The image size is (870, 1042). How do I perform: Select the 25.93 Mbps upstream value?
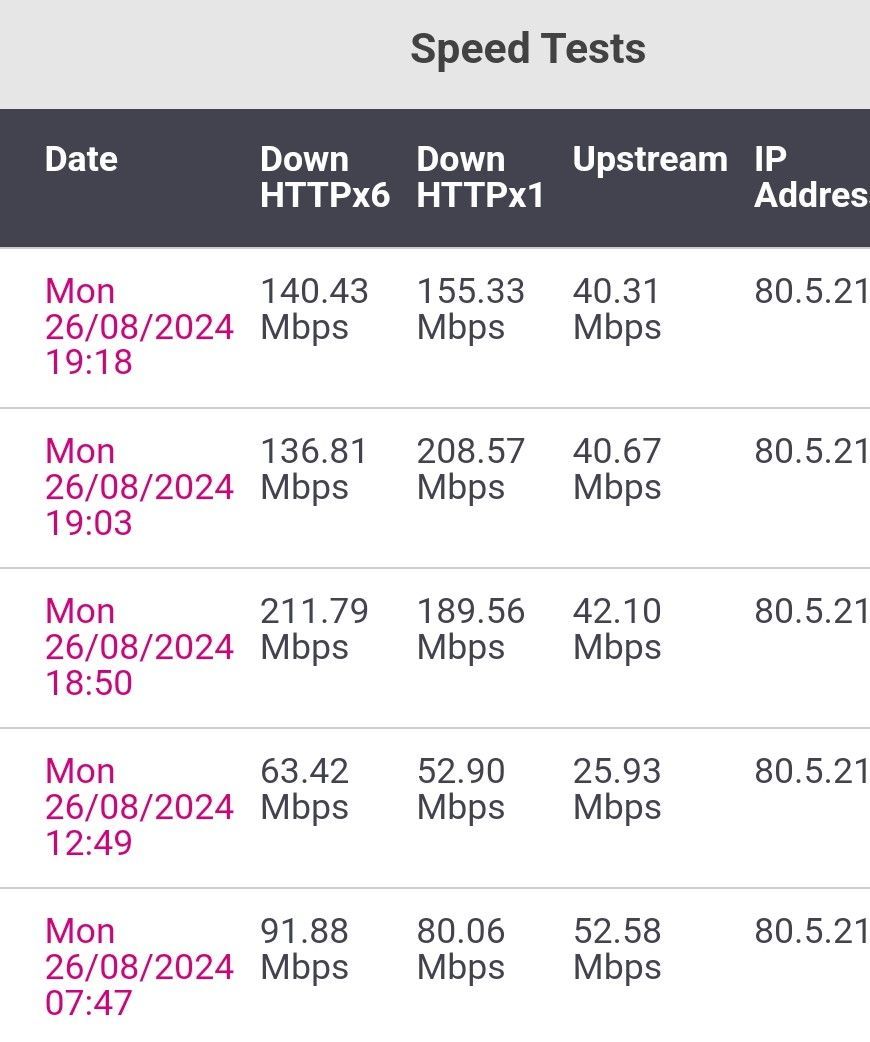point(617,789)
